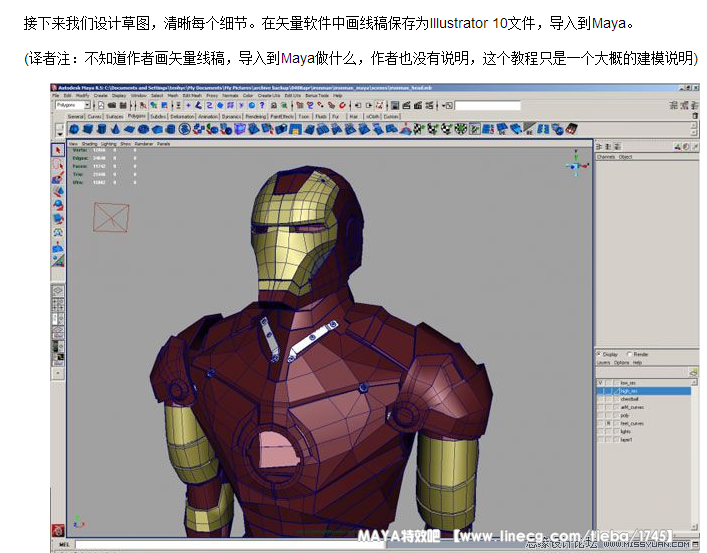Toggle visibility V box of low_res layer
Viewport: 707px width, 553px height.
600,382
